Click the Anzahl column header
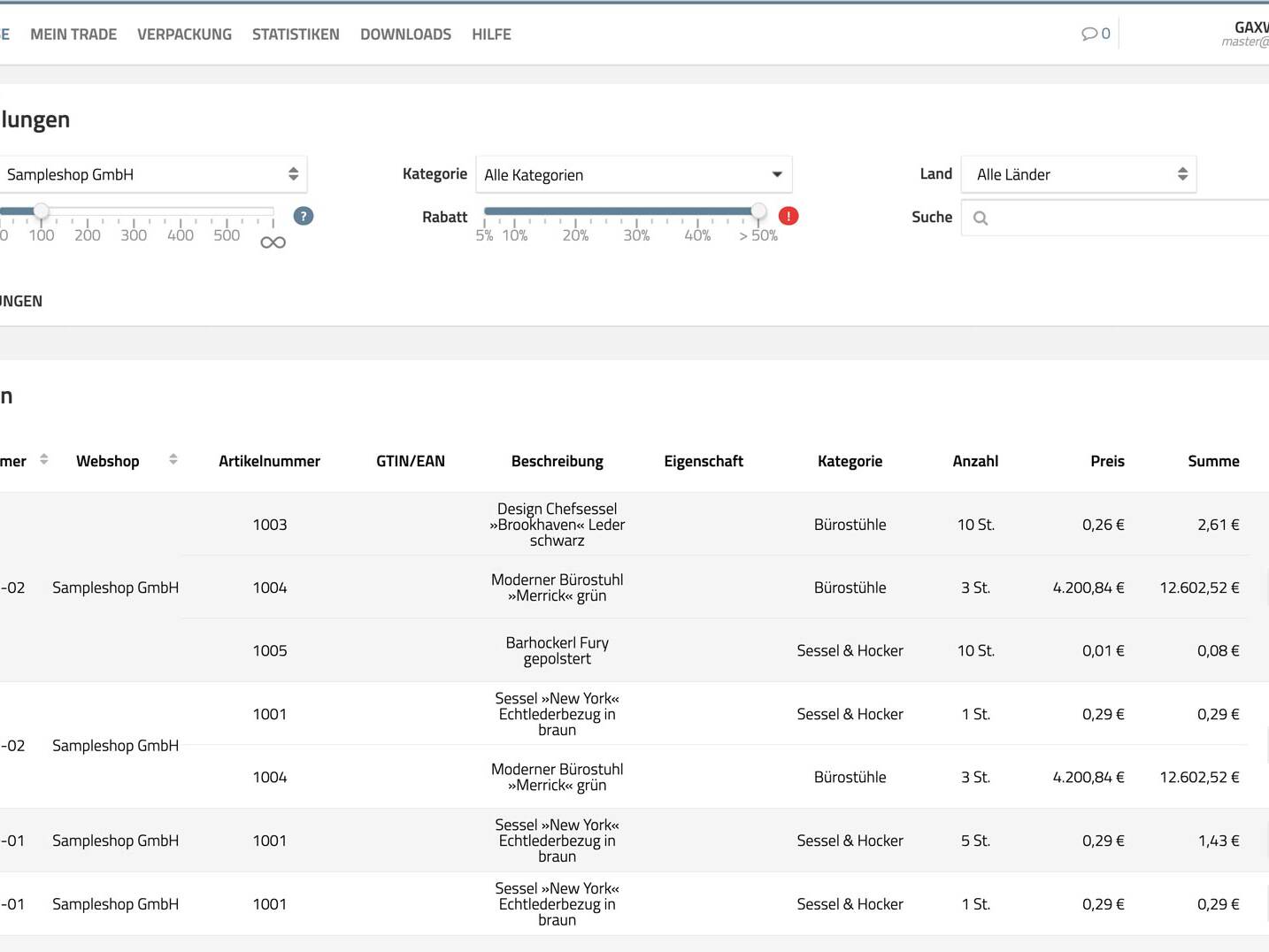1269x952 pixels. pyautogui.click(x=975, y=461)
